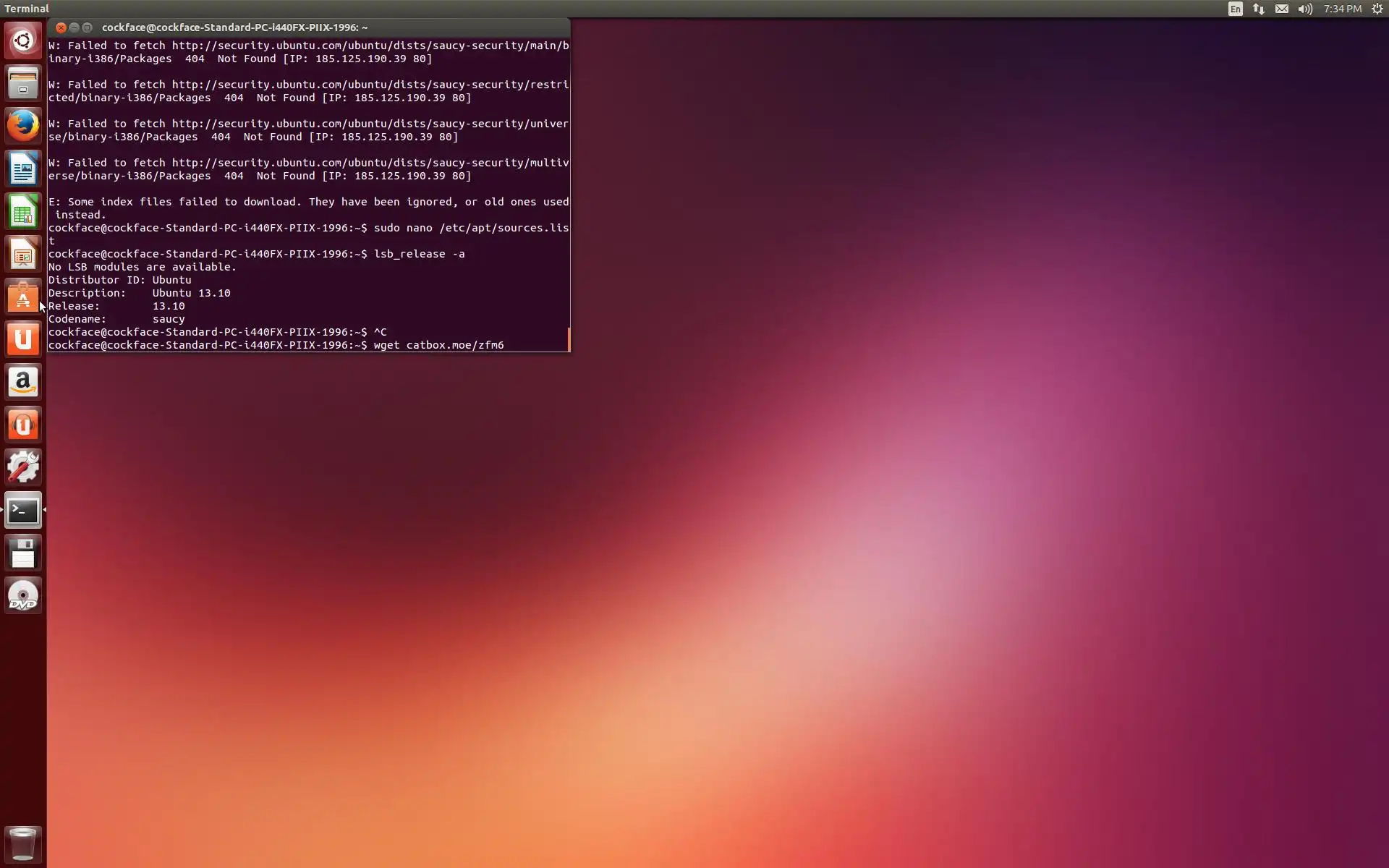Open the Files manager from the launcher
This screenshot has height=868, width=1389.
pos(23,83)
